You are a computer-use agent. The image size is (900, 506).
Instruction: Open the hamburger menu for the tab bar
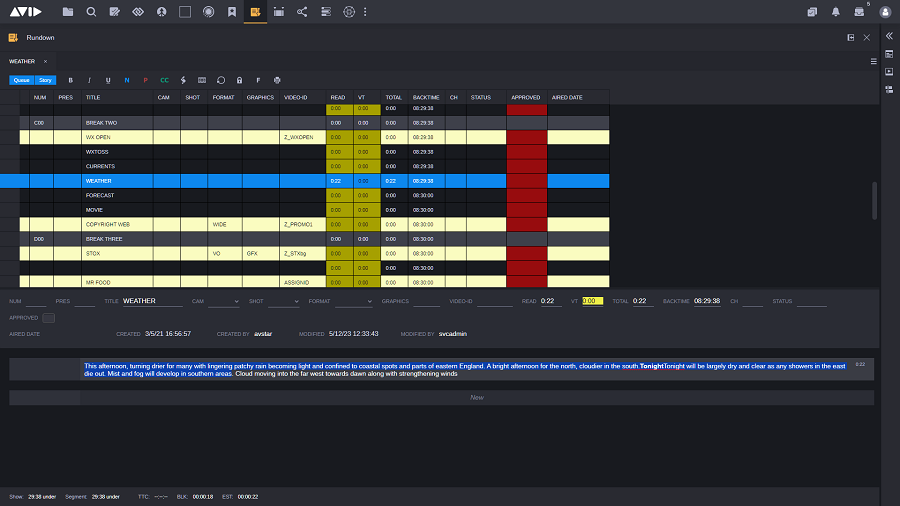pyautogui.click(x=874, y=61)
